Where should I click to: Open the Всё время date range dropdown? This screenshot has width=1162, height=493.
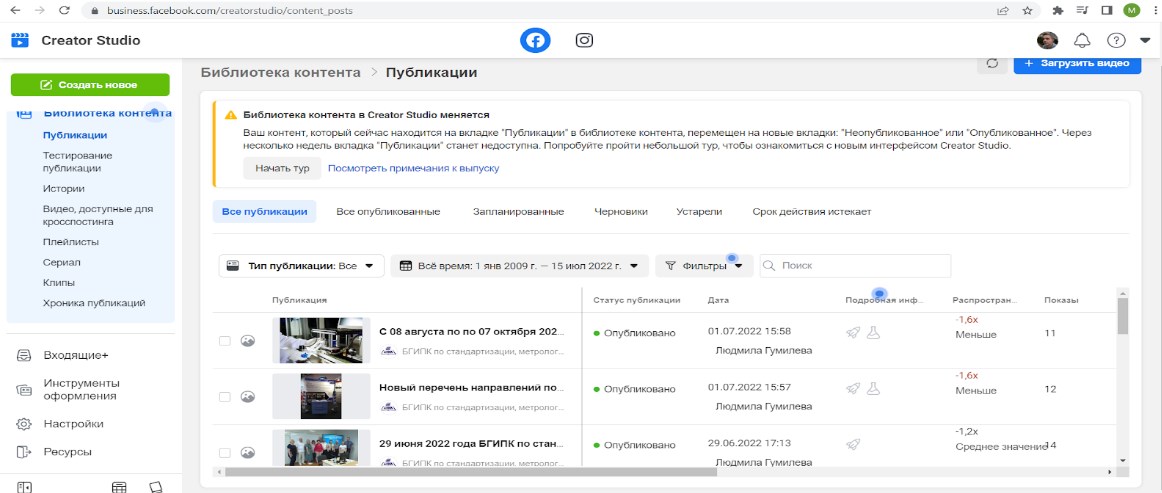(x=519, y=266)
